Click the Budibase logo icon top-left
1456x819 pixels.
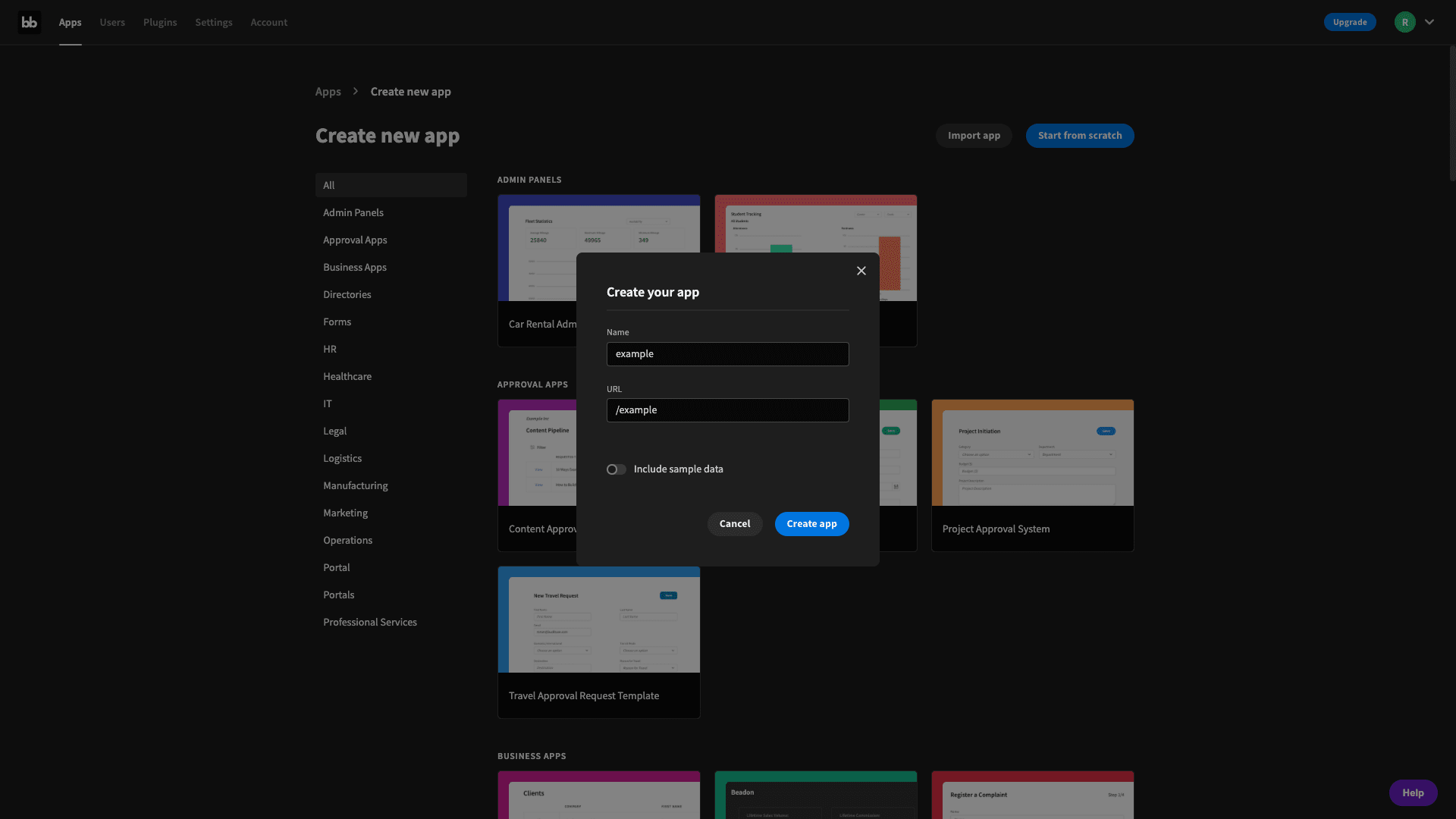29,21
